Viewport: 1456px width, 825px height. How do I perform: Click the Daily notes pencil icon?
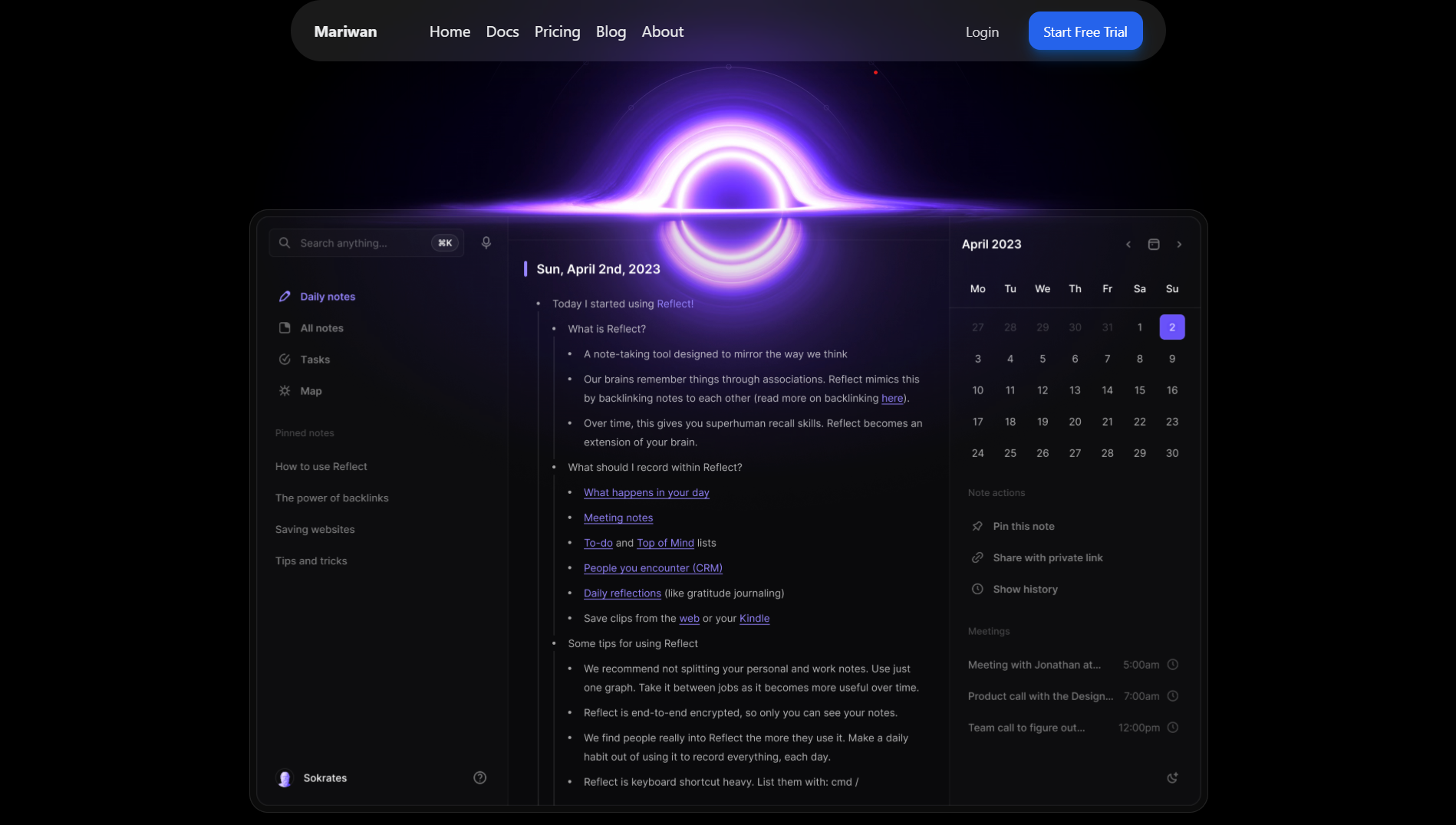click(285, 297)
